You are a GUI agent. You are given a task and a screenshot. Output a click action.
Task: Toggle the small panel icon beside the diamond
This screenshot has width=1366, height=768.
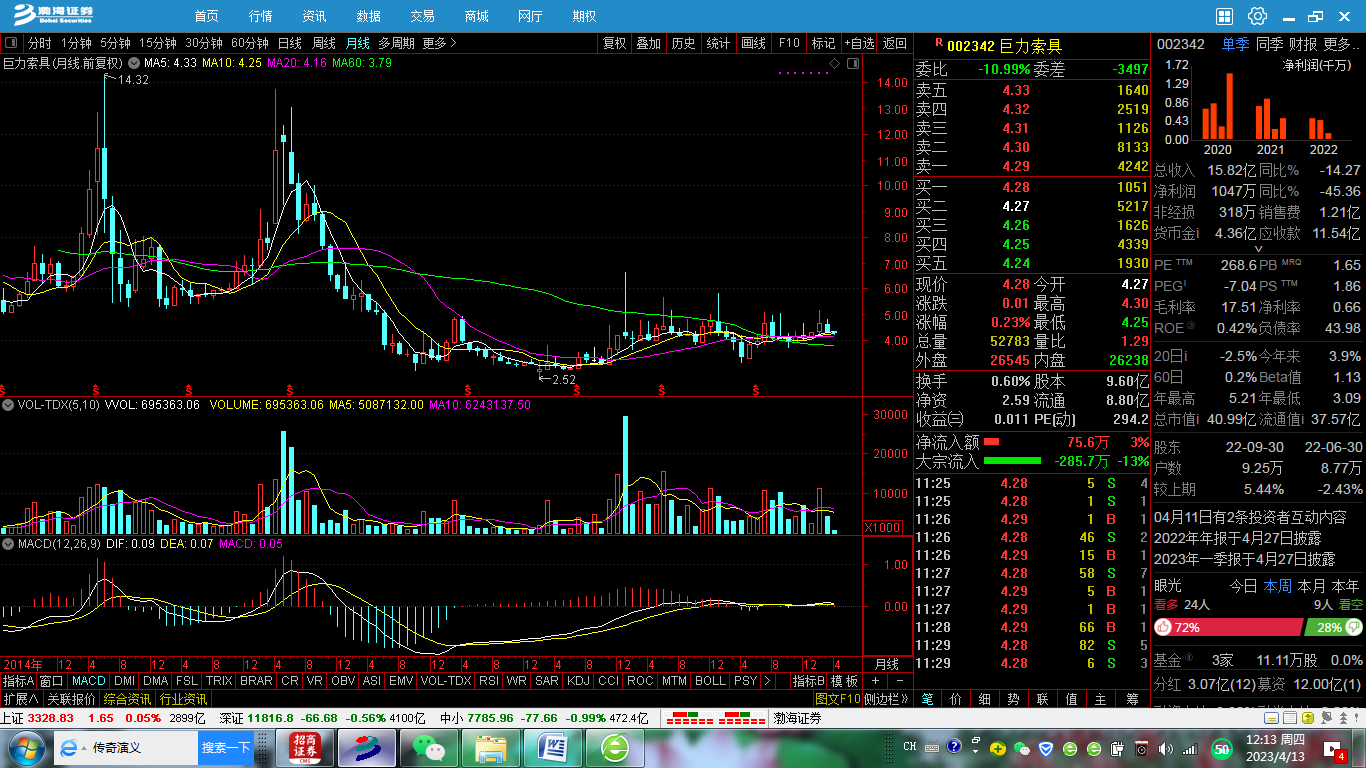pyautogui.click(x=853, y=63)
